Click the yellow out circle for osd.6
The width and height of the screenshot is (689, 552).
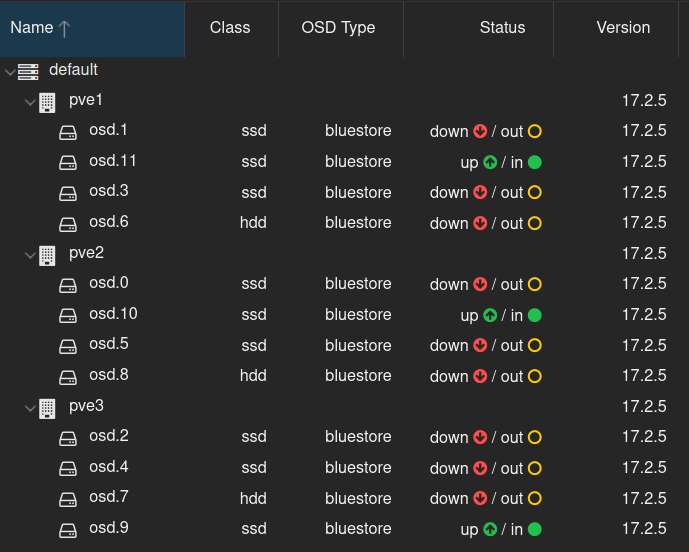[x=535, y=223]
